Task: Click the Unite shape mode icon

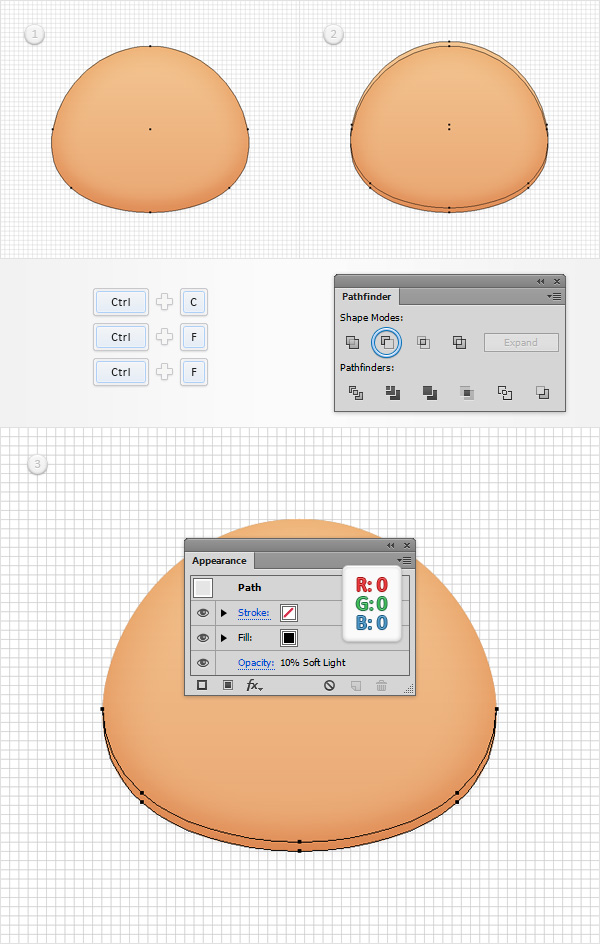Action: pyautogui.click(x=352, y=343)
